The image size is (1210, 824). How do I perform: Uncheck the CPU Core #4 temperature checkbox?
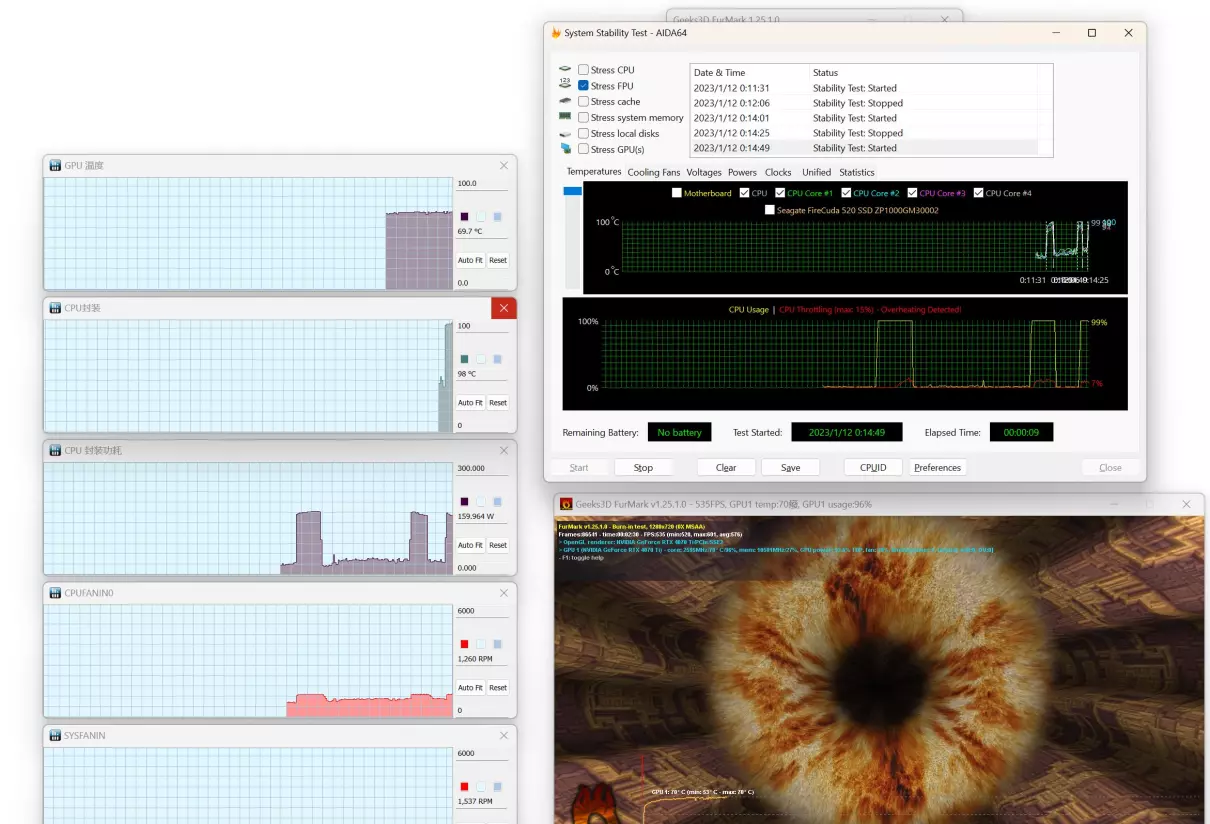(979, 193)
